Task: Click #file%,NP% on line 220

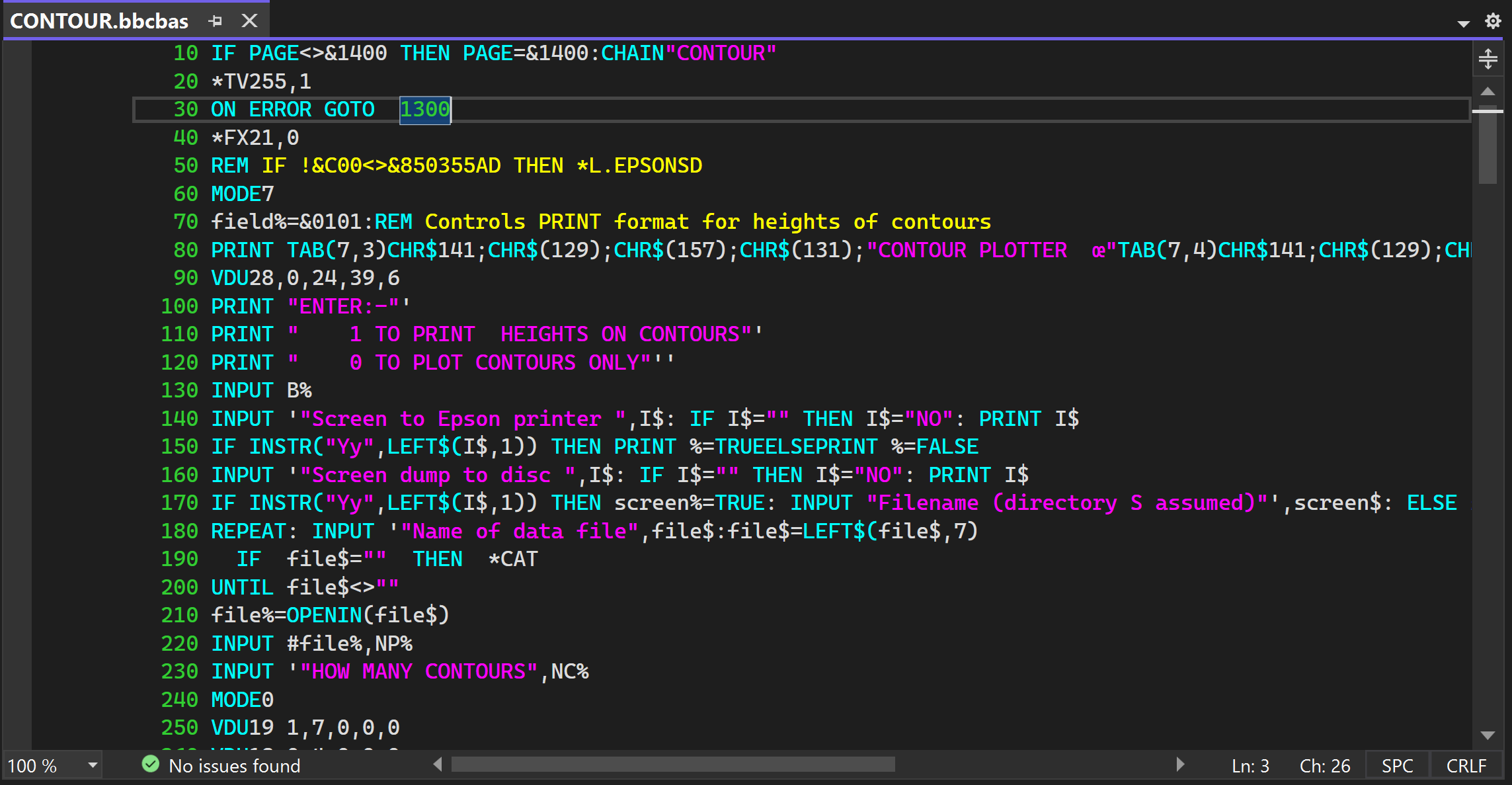Action: (x=350, y=643)
